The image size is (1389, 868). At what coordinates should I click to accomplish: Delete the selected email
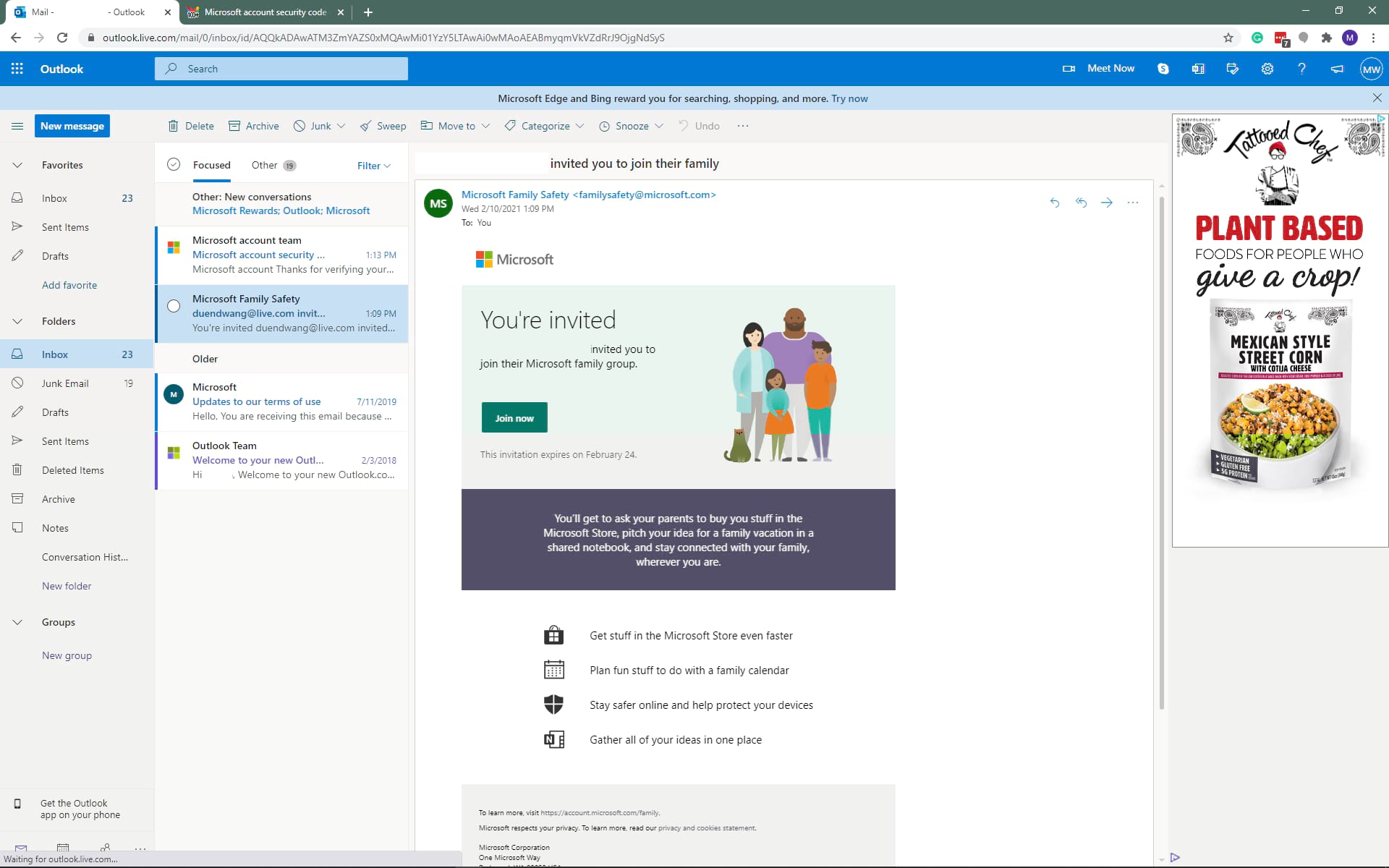[x=191, y=126]
